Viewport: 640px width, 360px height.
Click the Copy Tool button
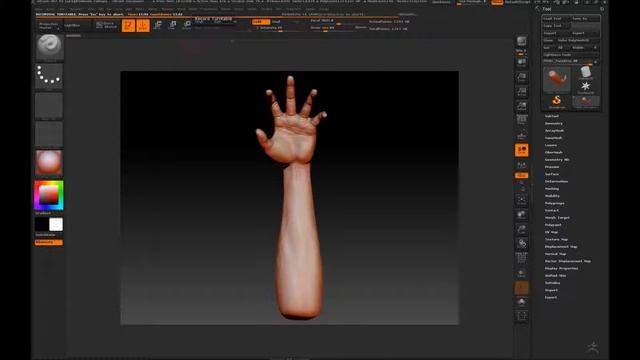point(556,26)
